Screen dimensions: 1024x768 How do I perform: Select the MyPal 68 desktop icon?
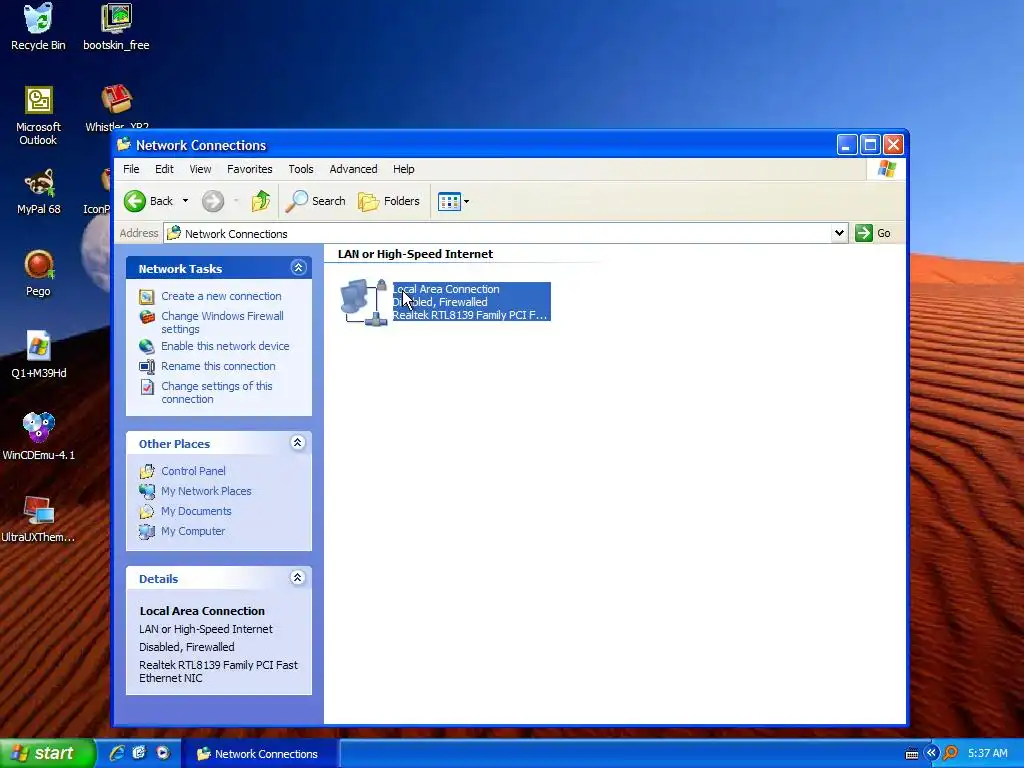[39, 192]
